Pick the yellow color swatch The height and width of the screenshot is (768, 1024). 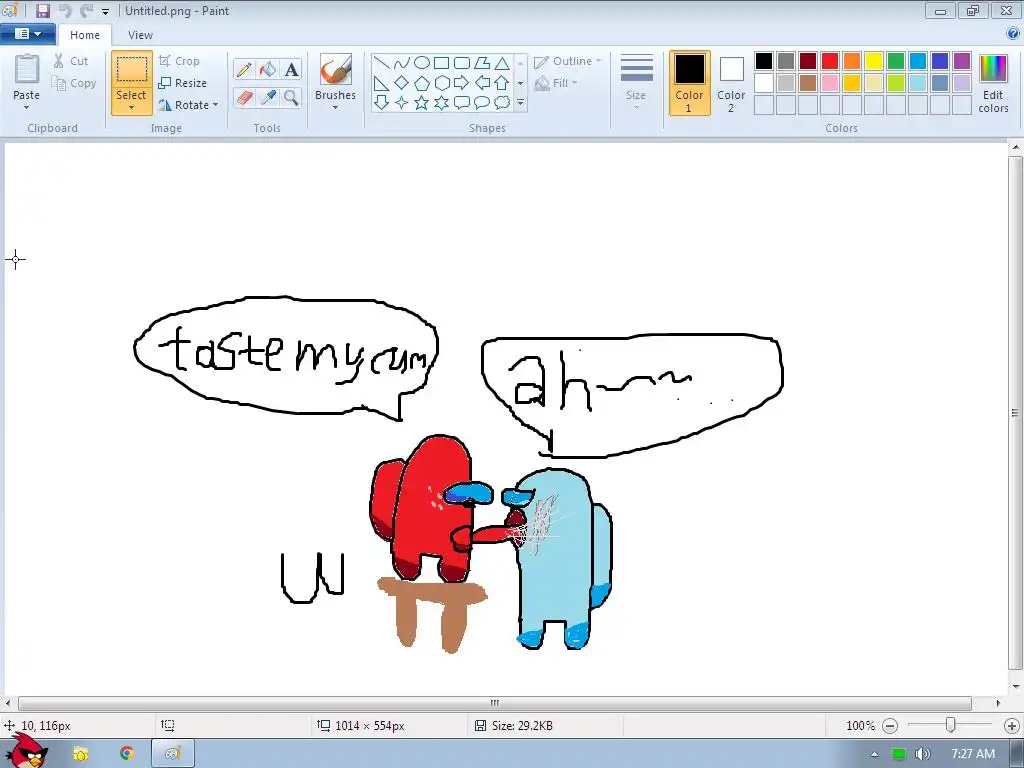874,61
